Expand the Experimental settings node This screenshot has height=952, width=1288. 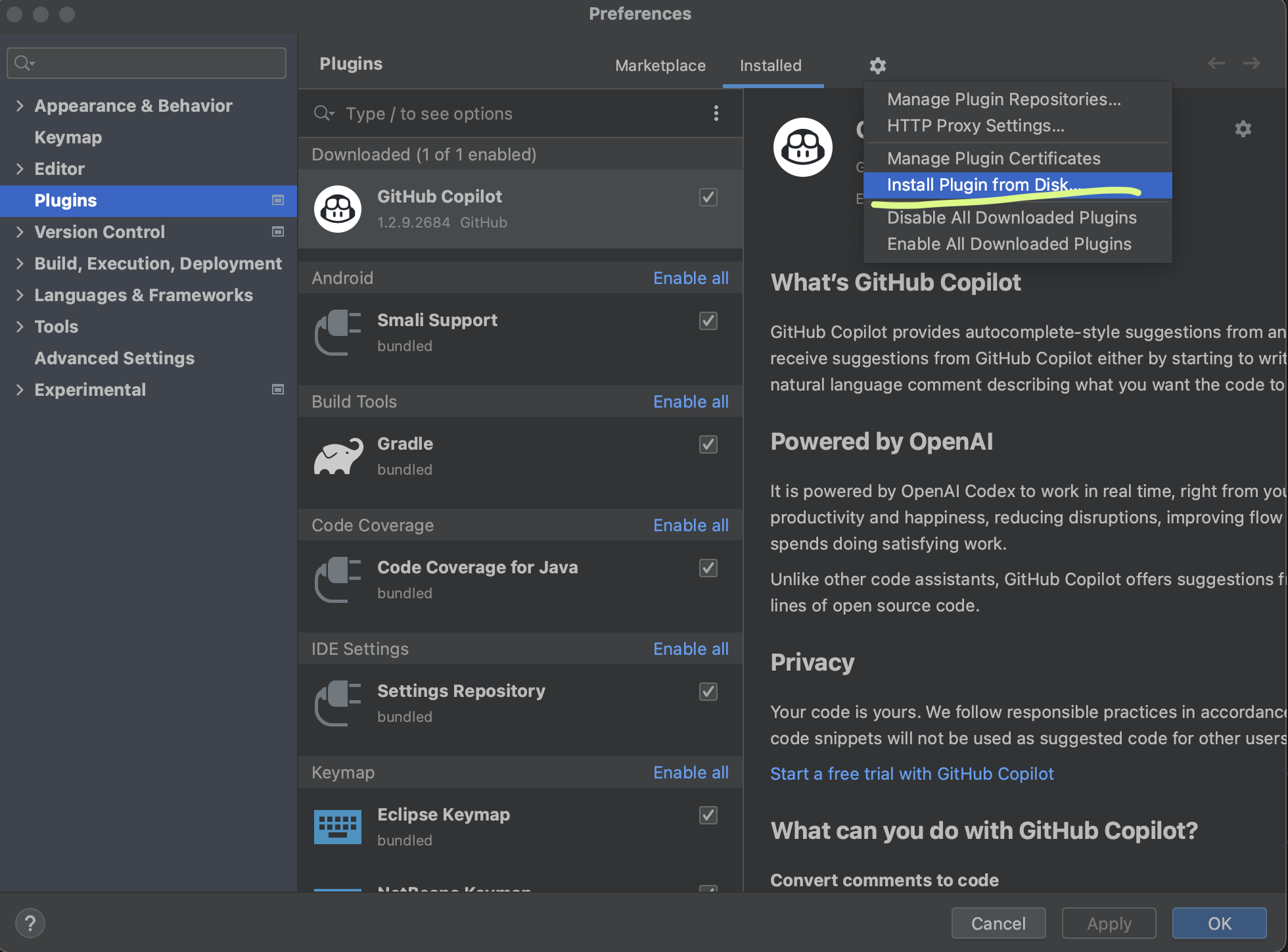pos(20,389)
